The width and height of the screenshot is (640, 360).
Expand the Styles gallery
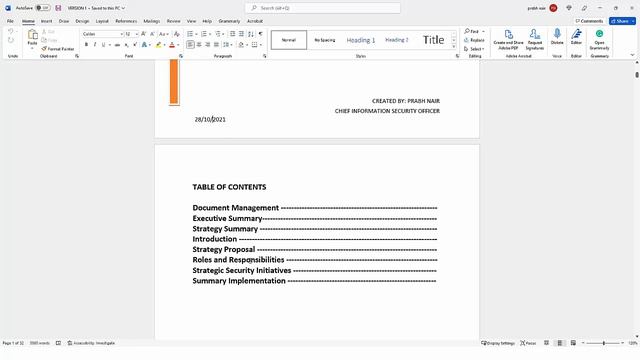[454, 47]
